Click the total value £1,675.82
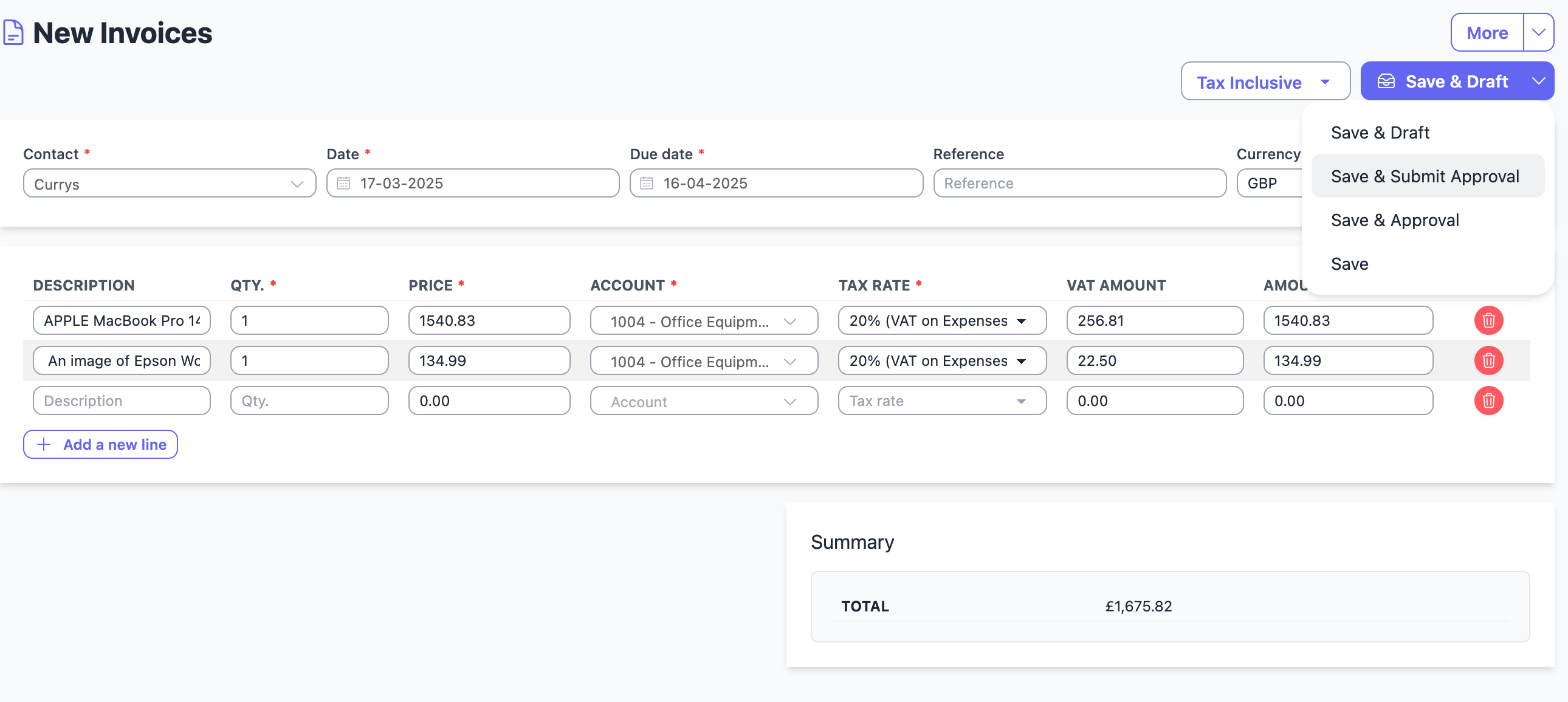 (1138, 607)
